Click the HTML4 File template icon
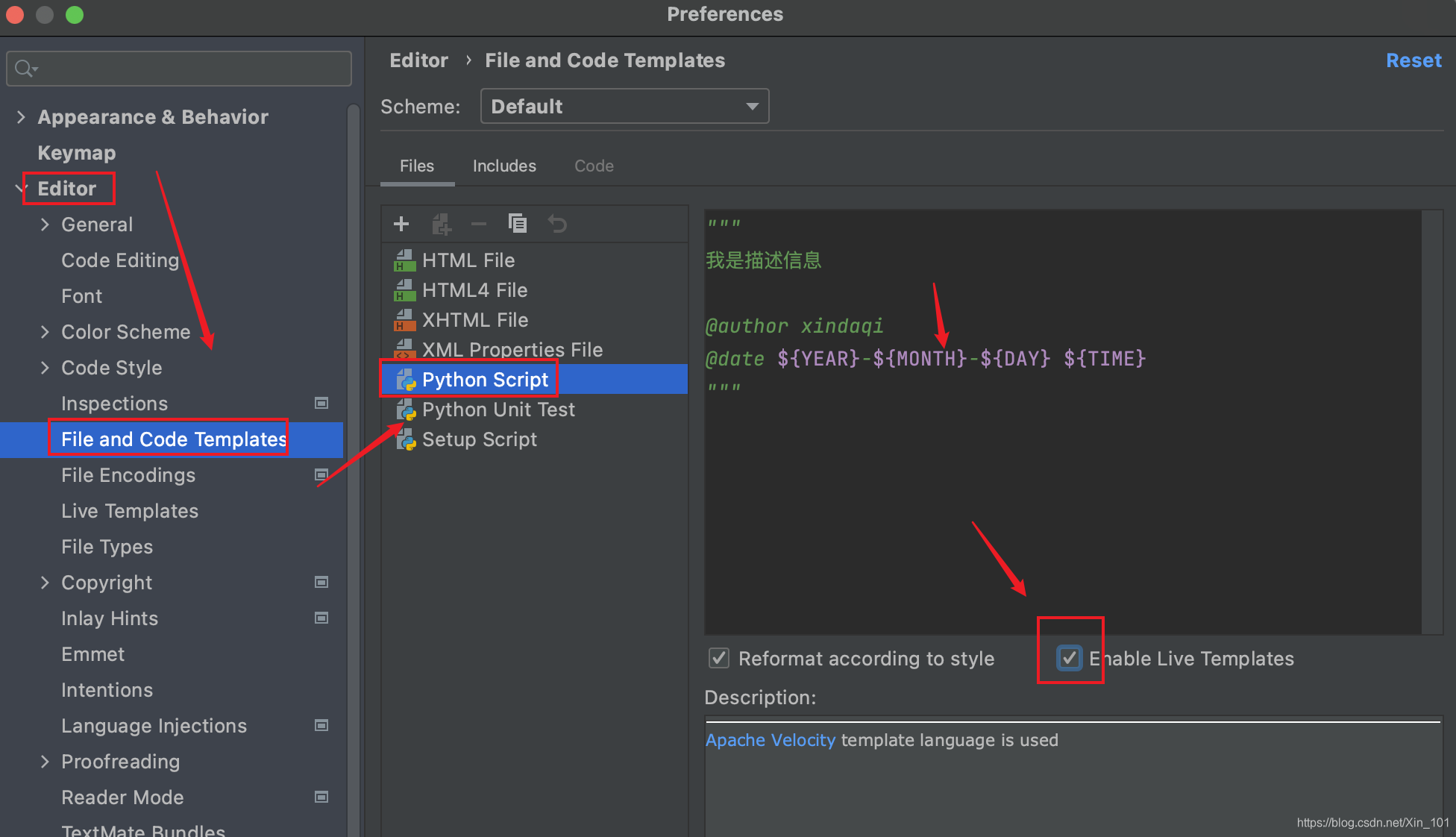 pos(405,290)
